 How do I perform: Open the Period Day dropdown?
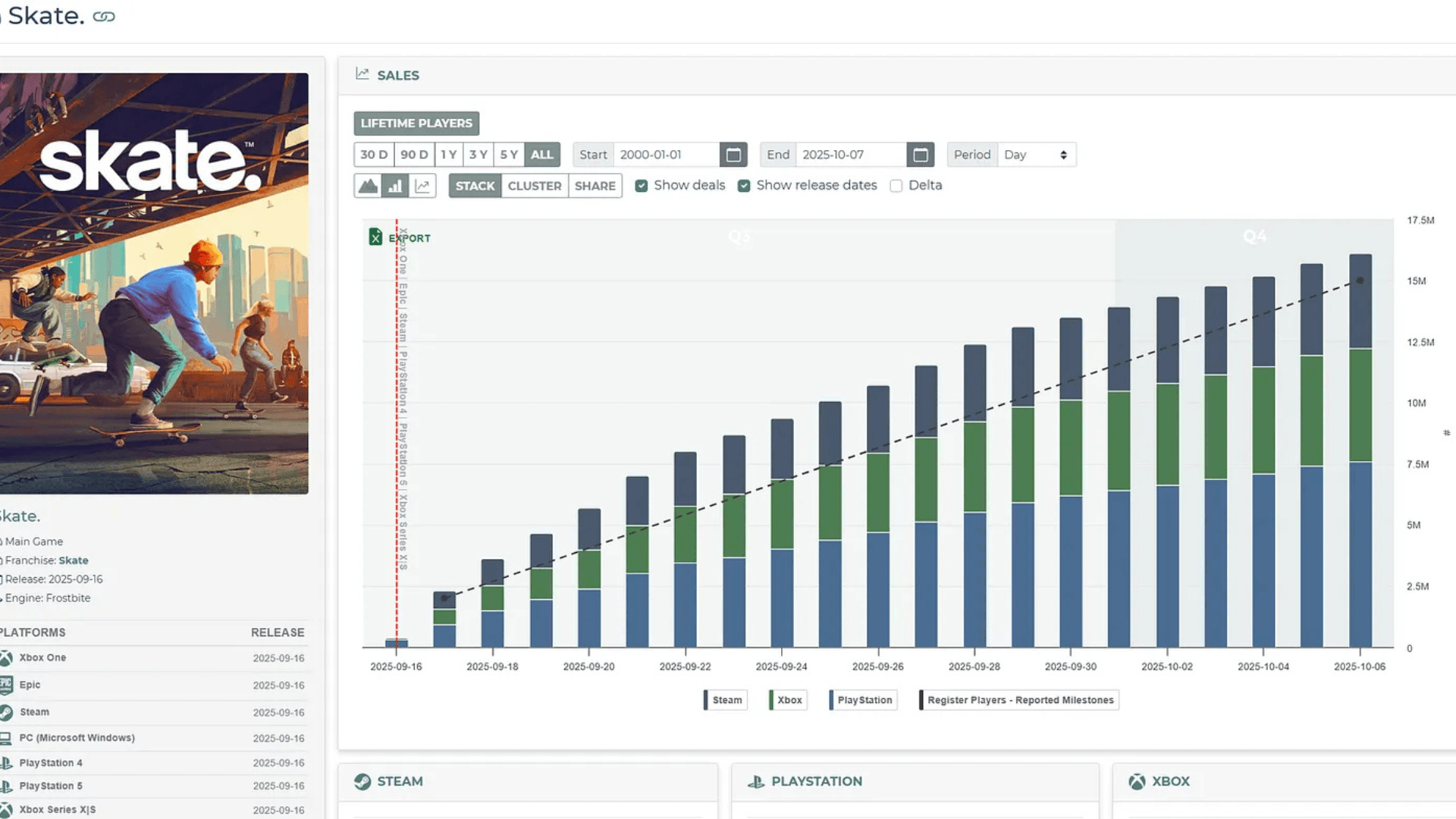(1036, 155)
